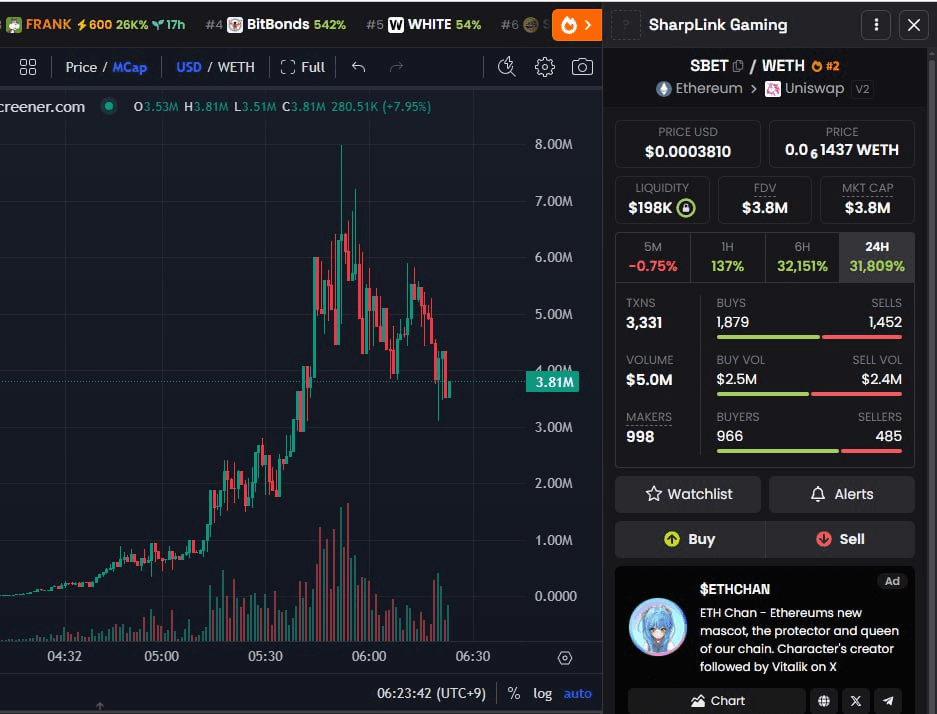
Task: Click the TXNS 3,331 value
Action: 644,323
